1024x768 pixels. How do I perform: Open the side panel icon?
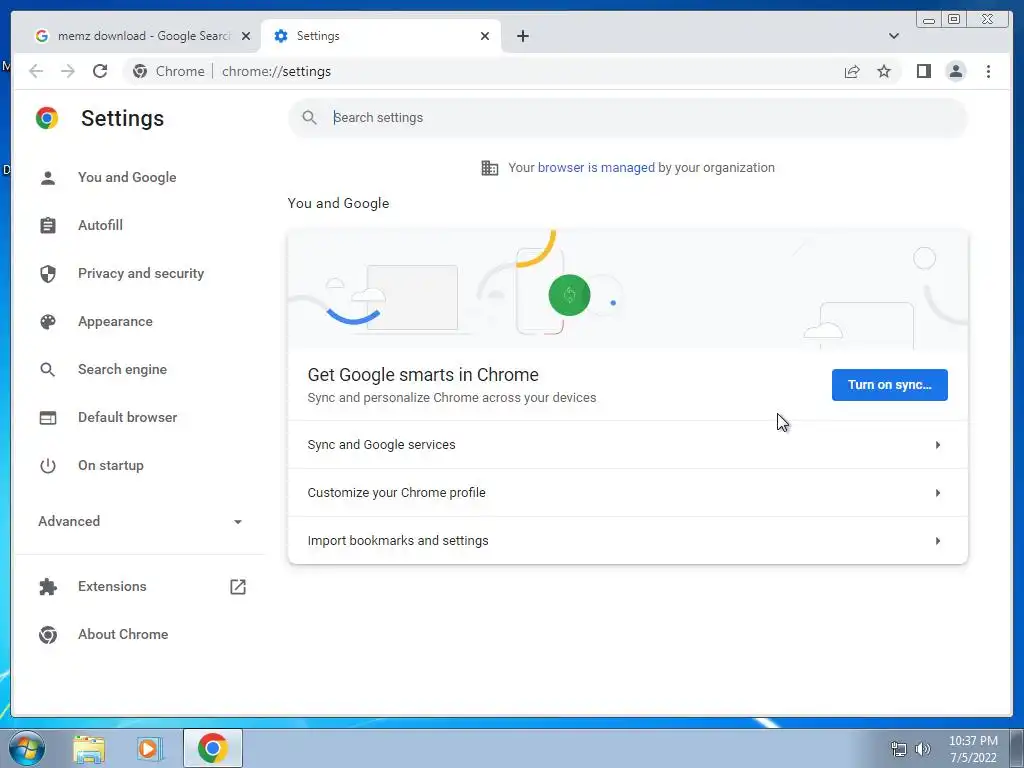[923, 71]
